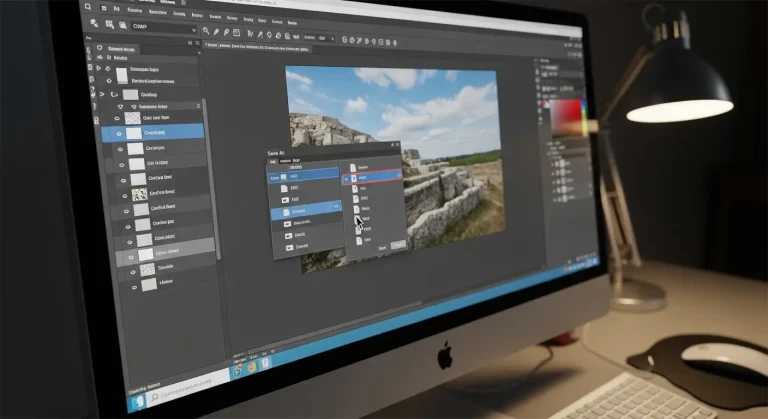The image size is (768, 419).
Task: Open the Windows Start button on the taskbar
Action: point(138,401)
